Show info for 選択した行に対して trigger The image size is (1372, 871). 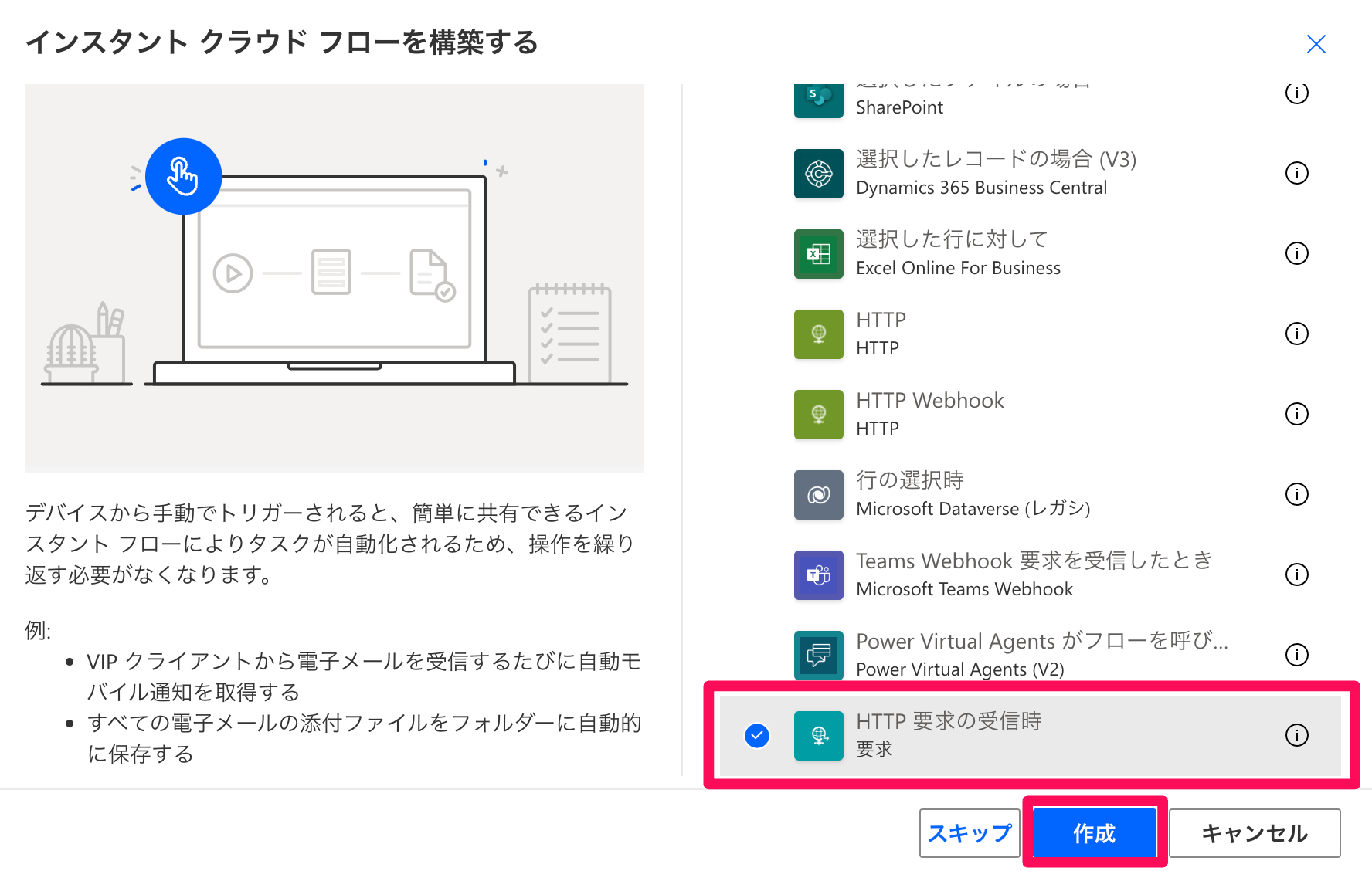point(1296,253)
